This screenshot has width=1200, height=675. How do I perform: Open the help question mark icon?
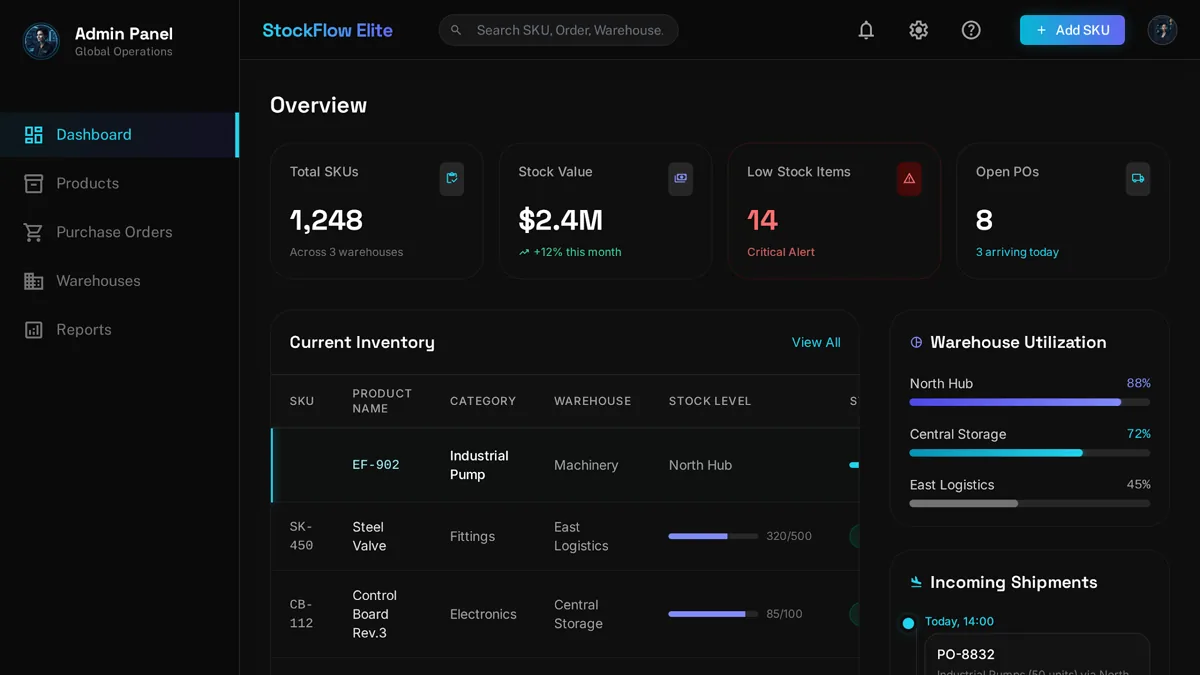click(971, 30)
